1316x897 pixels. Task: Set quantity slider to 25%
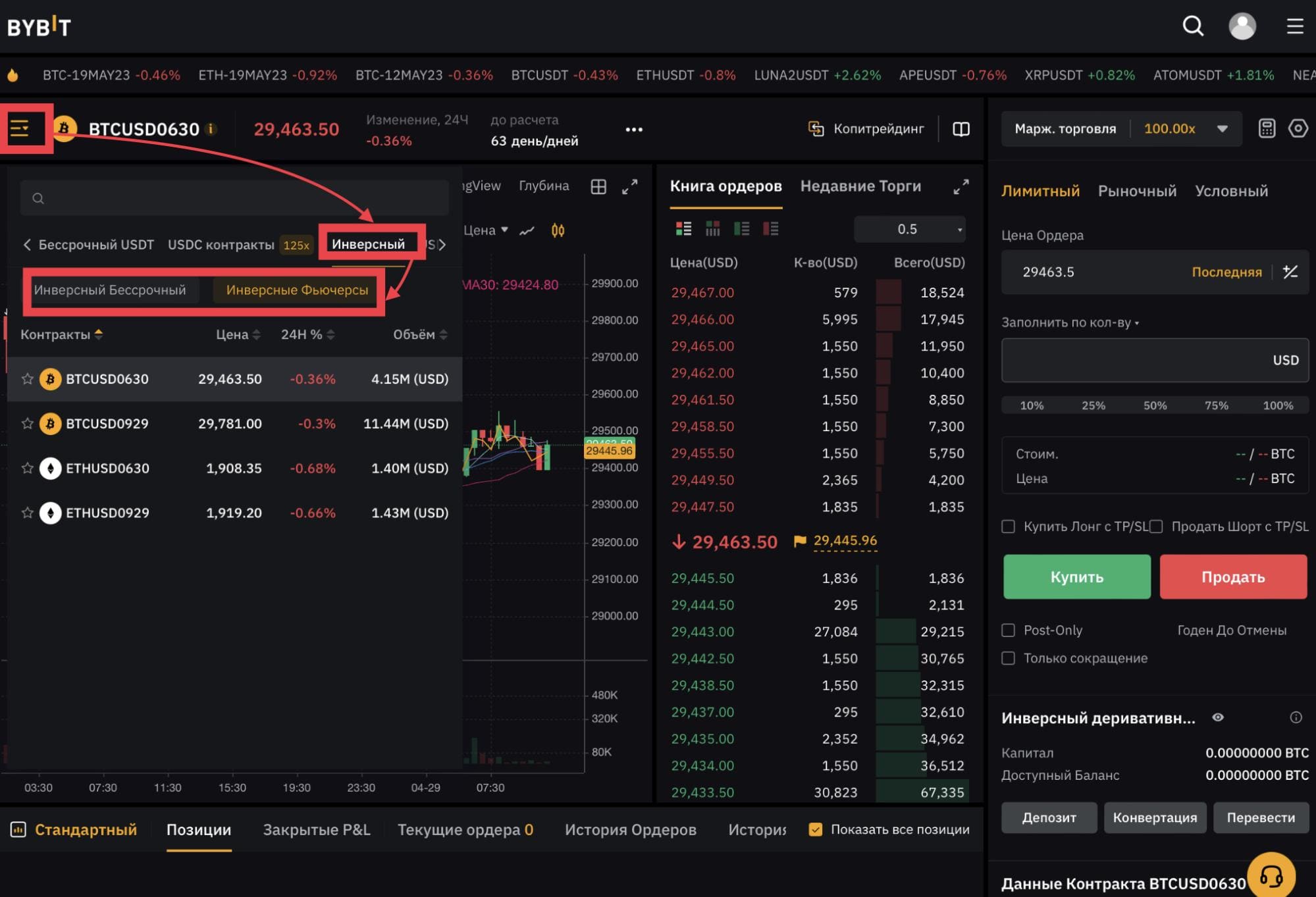coord(1093,405)
